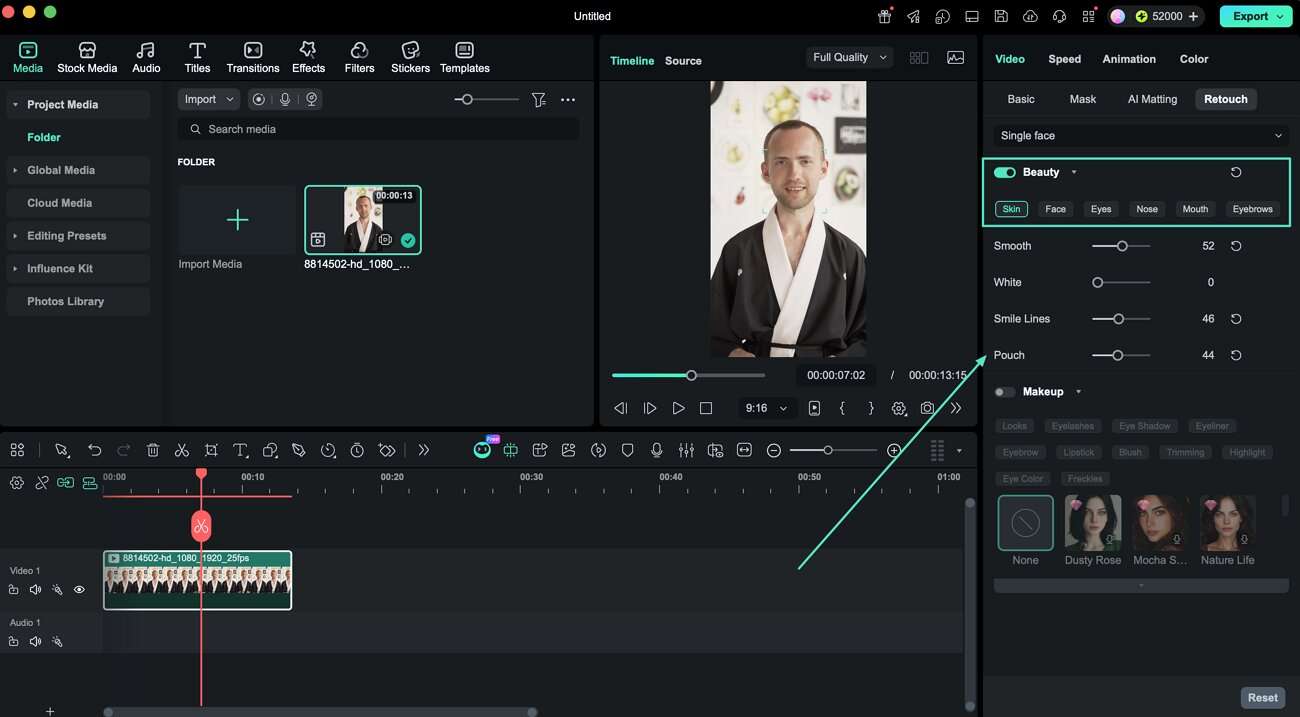
Task: Open the Templates tab
Action: coord(465,58)
